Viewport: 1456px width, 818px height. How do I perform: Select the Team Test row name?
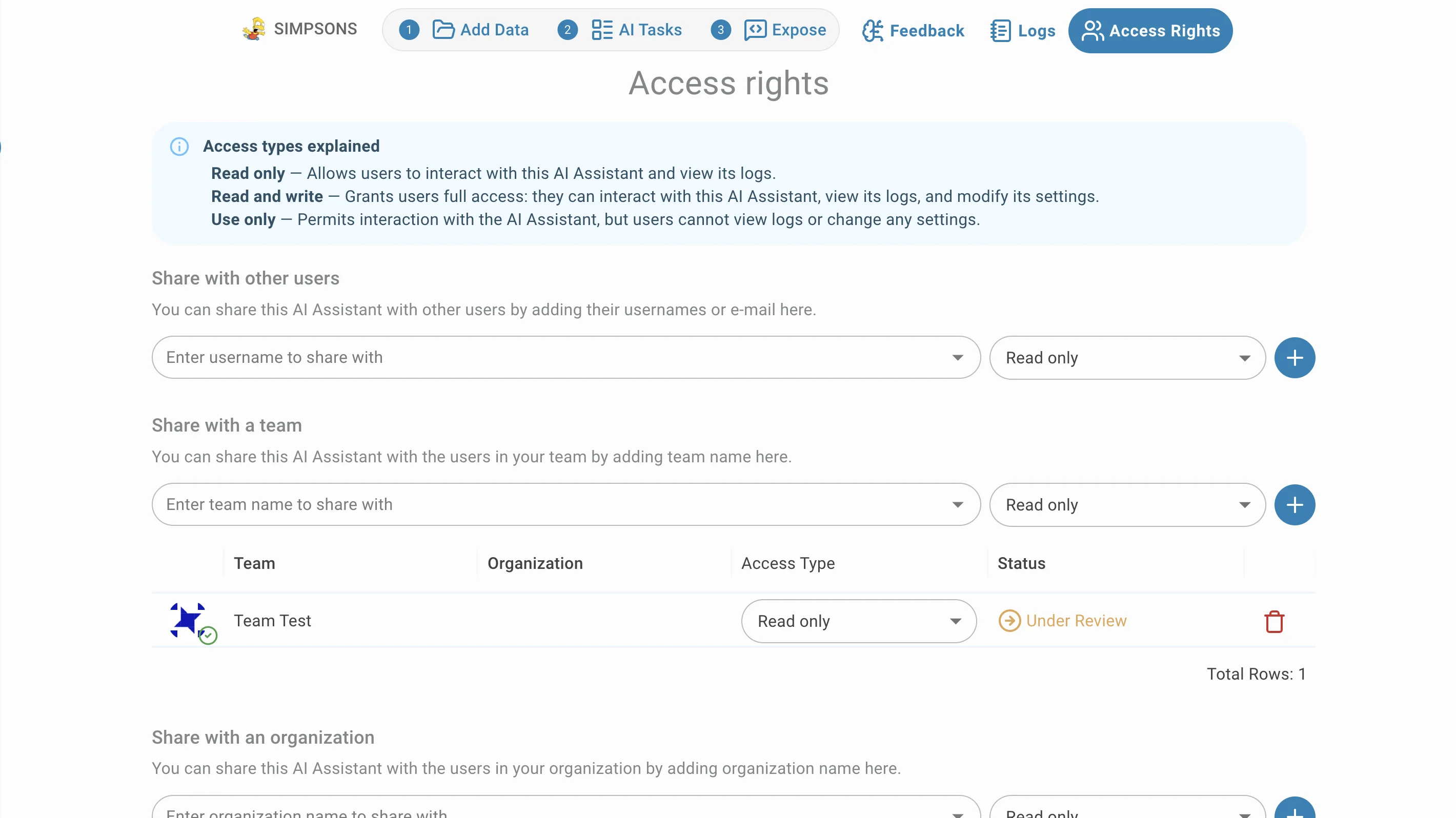(x=272, y=621)
